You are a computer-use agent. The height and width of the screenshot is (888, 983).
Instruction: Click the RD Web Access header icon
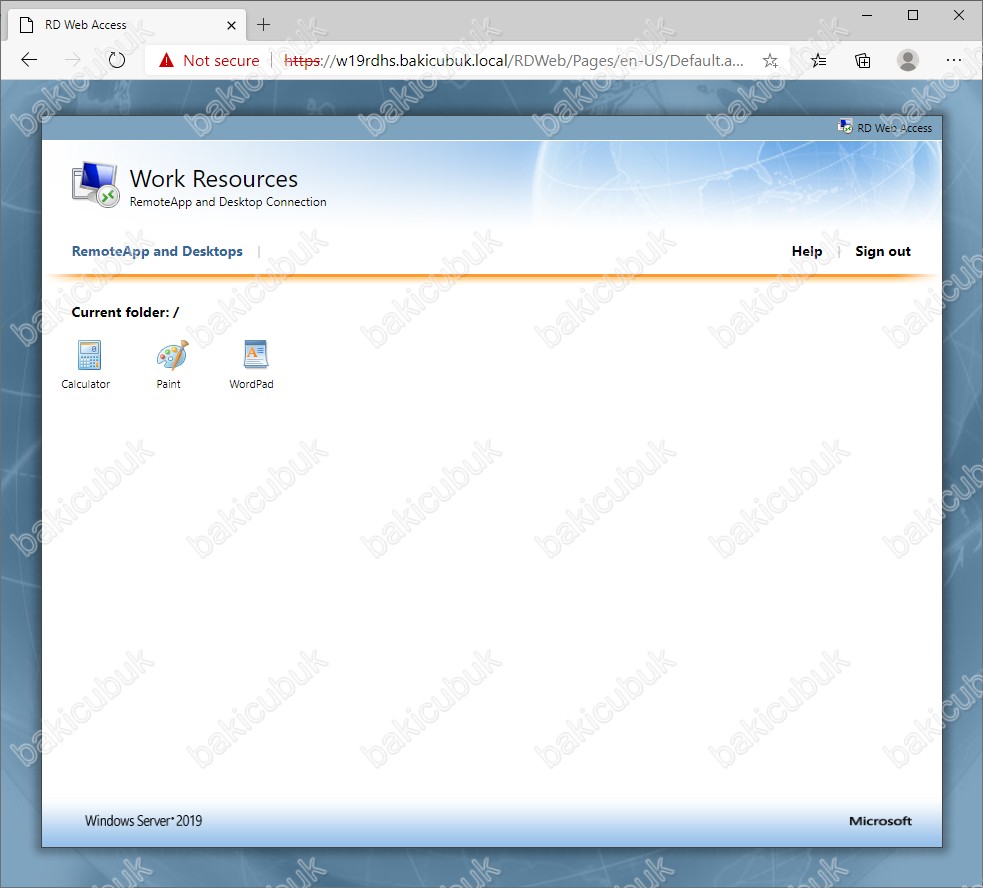[x=845, y=127]
